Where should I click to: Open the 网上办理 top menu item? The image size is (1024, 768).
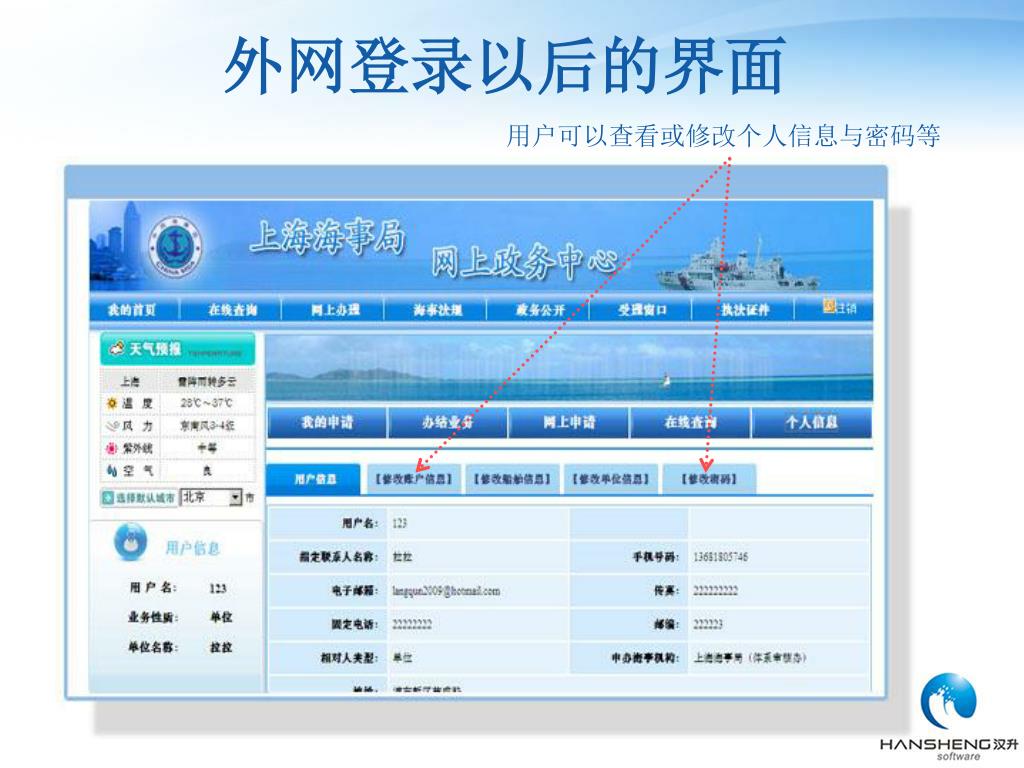(336, 310)
